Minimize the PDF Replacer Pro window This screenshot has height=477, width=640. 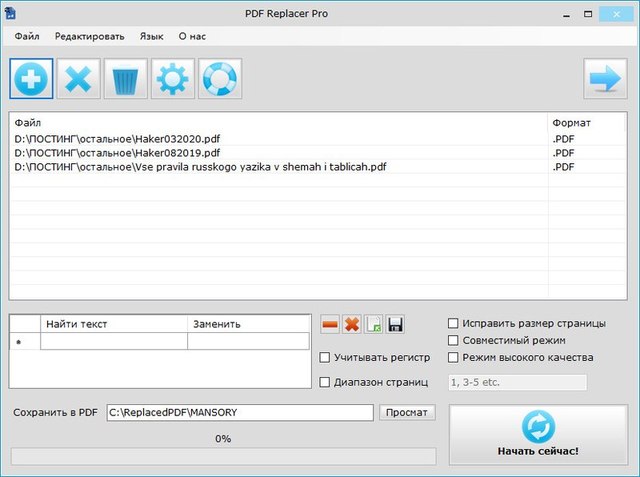(567, 15)
